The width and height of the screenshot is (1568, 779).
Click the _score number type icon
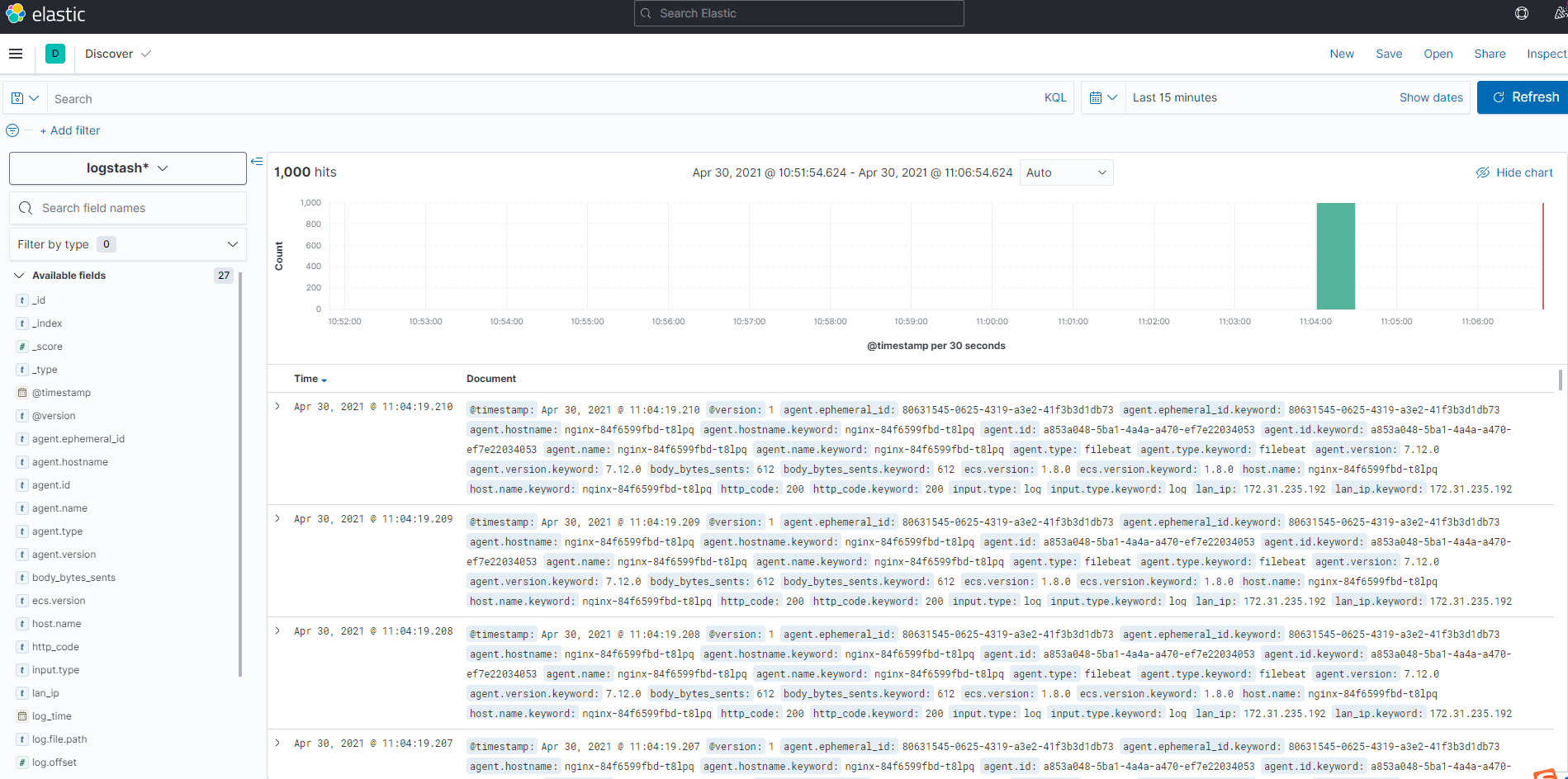tap(22, 347)
